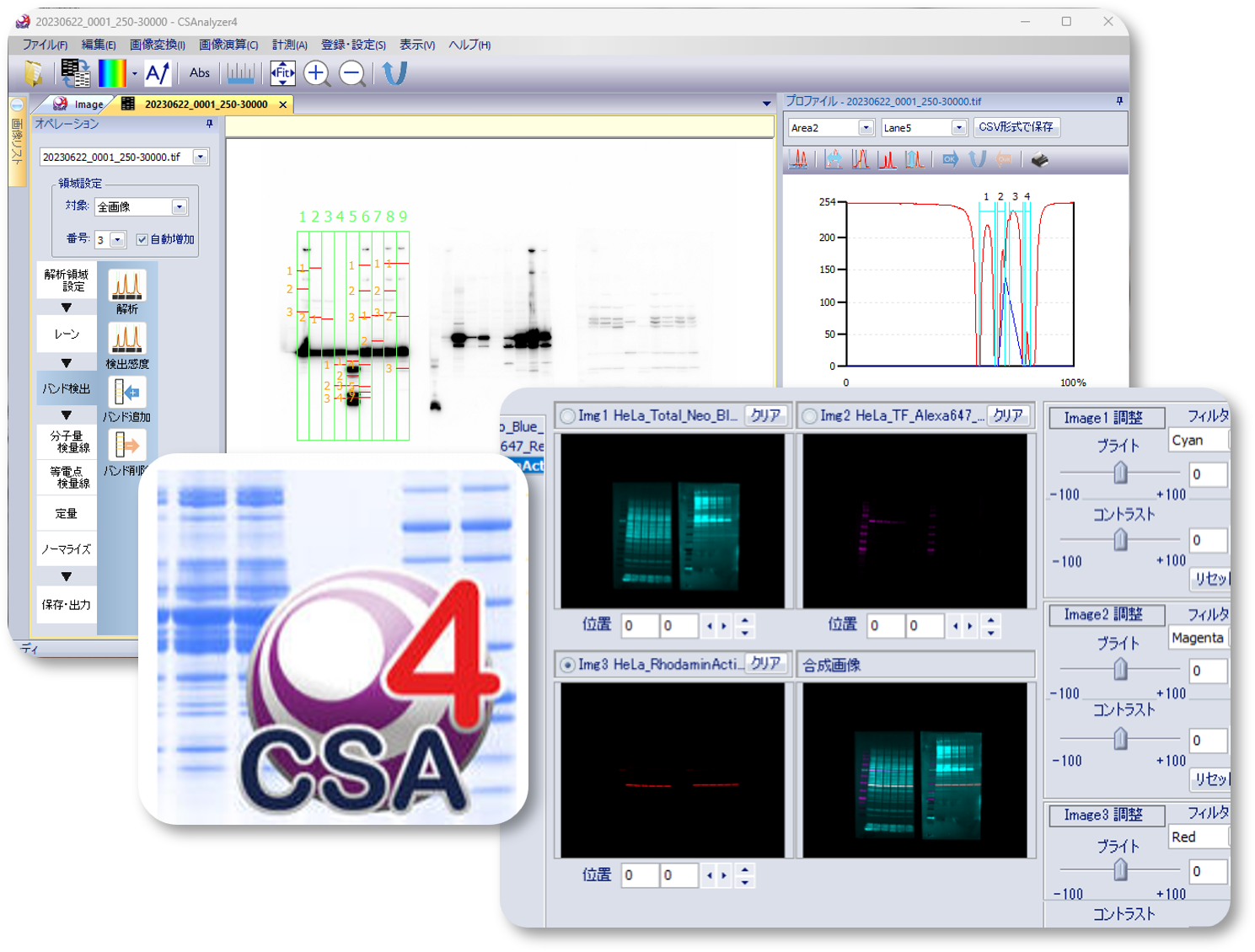Open file with the folder toolbar icon
Image resolution: width=1255 pixels, height=952 pixels.
(x=34, y=73)
